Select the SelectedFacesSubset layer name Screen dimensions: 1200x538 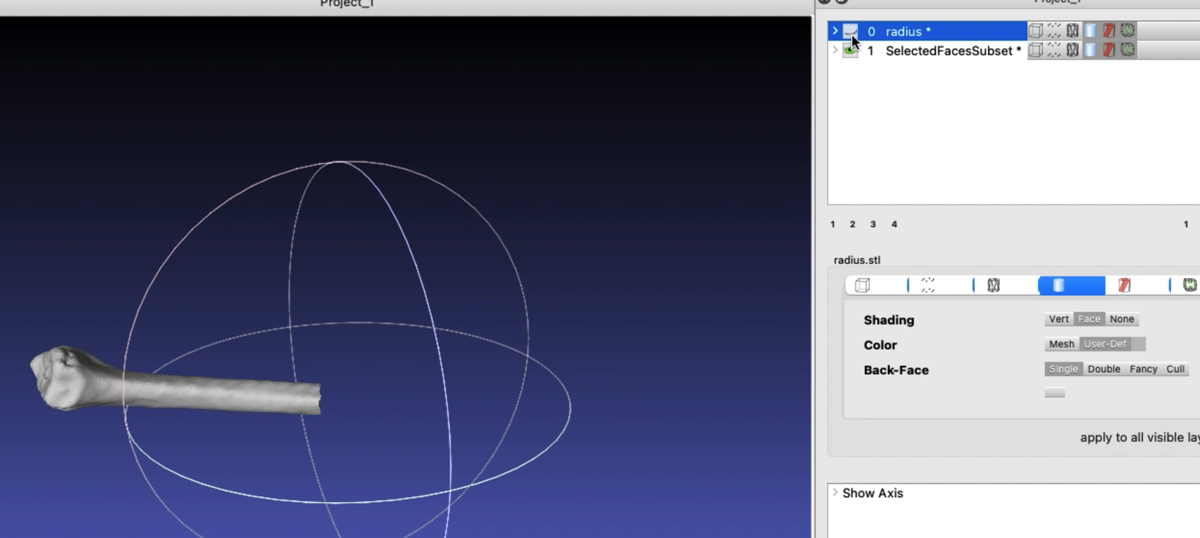(953, 51)
